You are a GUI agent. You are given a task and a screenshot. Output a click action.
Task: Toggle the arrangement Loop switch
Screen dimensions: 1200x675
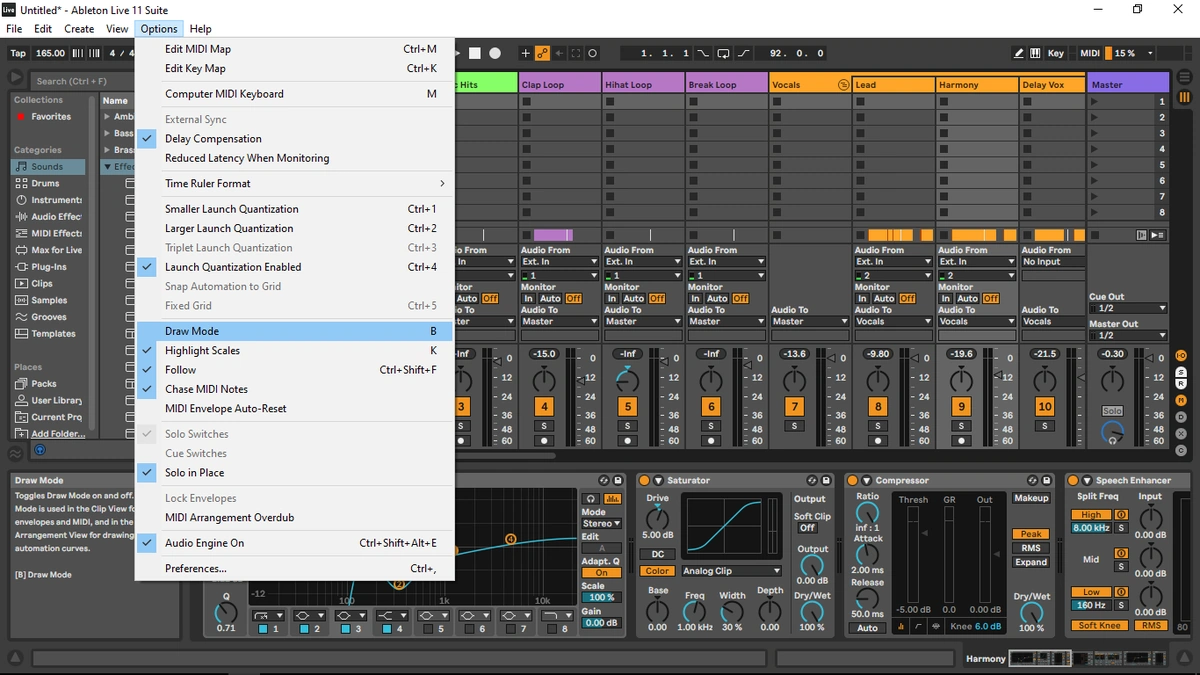[x=723, y=53]
